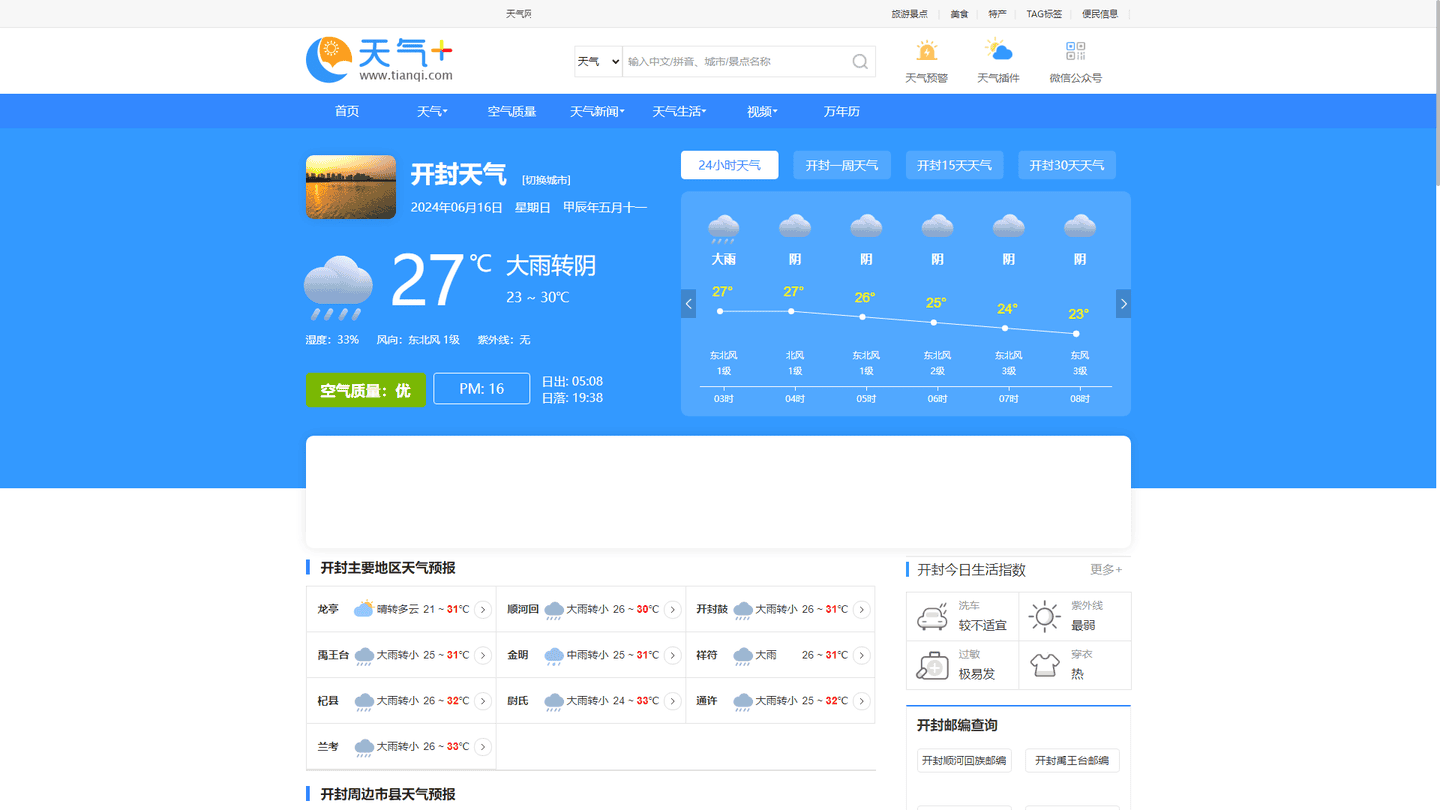Click the 大雨 cloud icon in the hourly forecast

point(723,229)
